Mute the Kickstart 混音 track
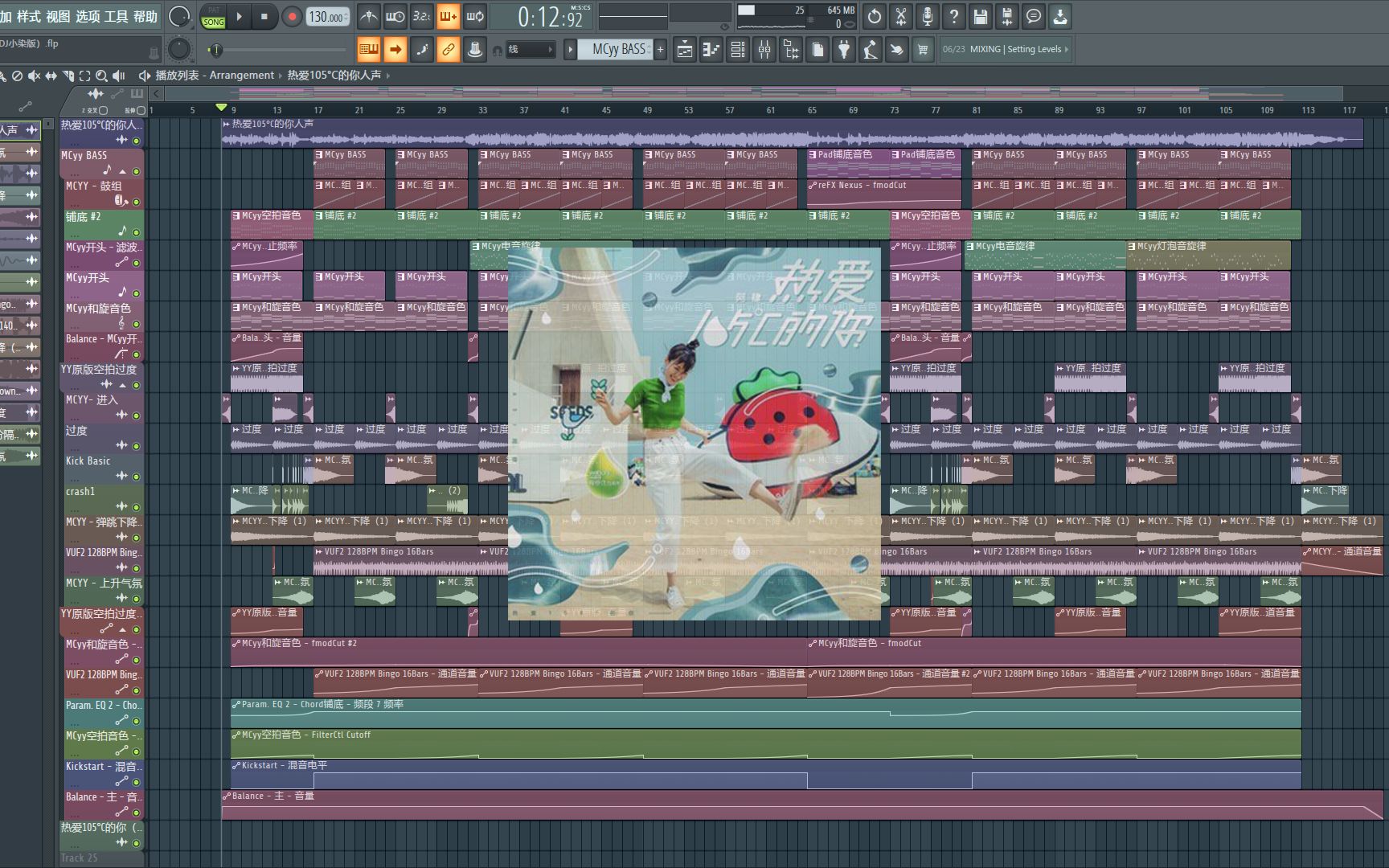The image size is (1389, 868). click(136, 782)
